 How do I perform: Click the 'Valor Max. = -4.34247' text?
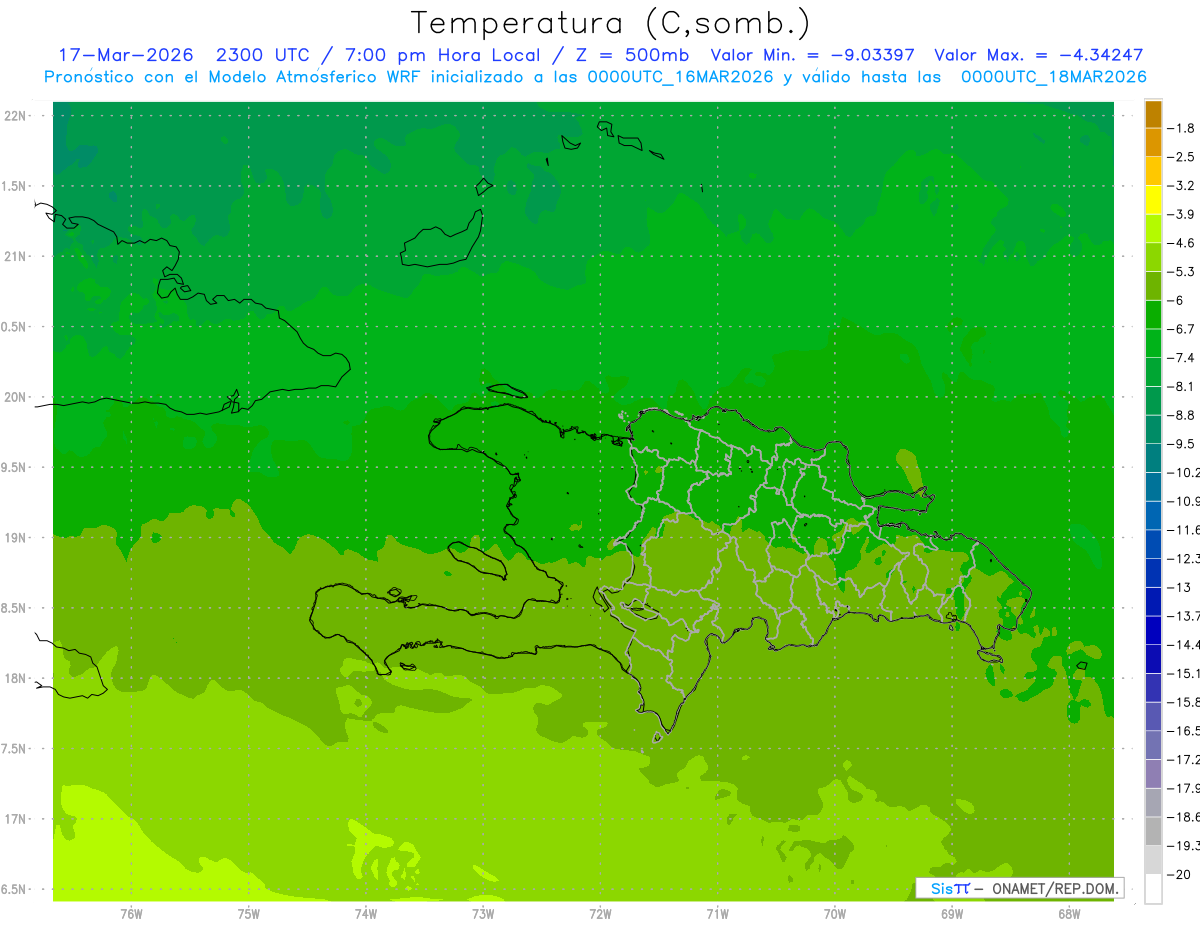tap(1038, 55)
